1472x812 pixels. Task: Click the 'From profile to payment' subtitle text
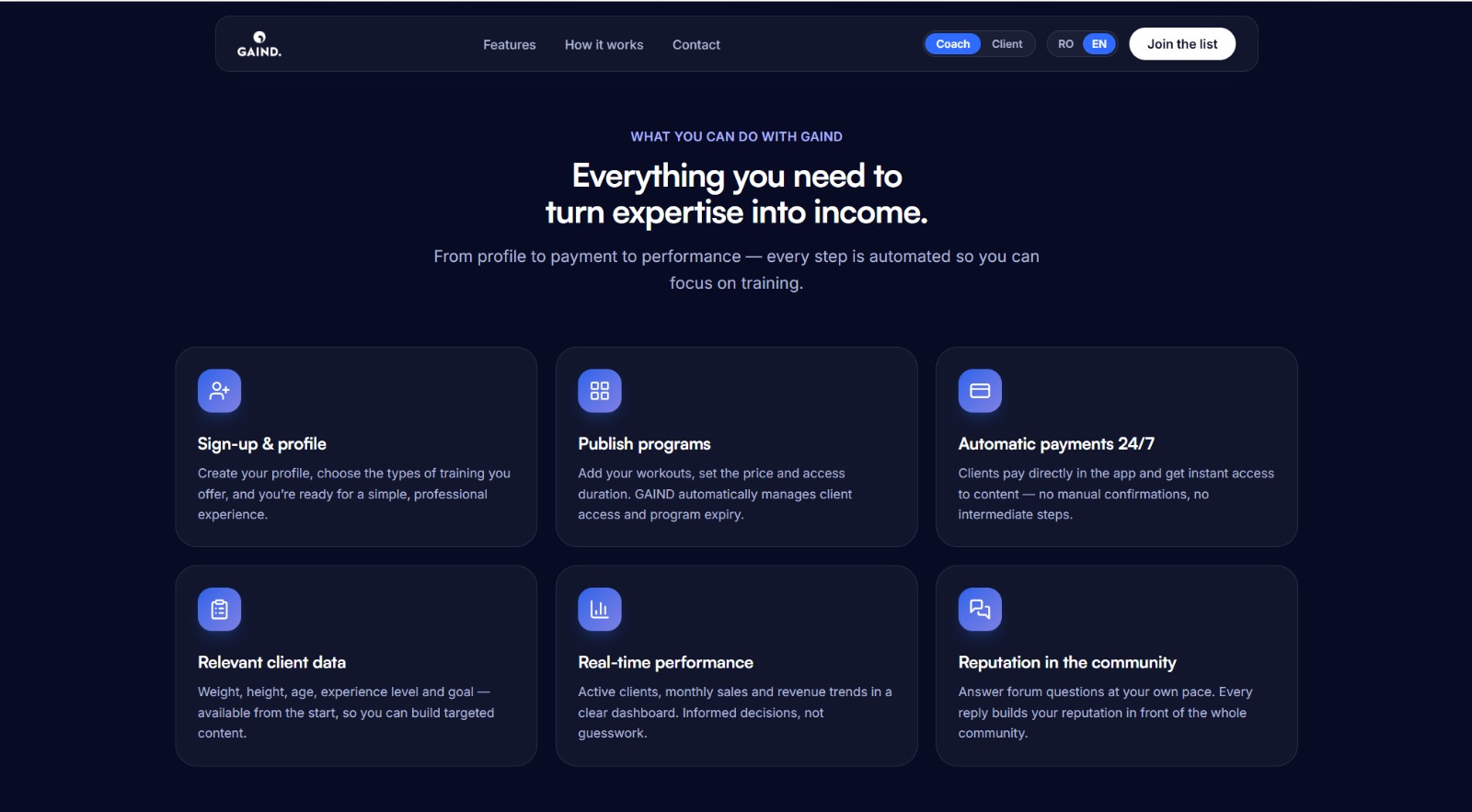point(736,269)
